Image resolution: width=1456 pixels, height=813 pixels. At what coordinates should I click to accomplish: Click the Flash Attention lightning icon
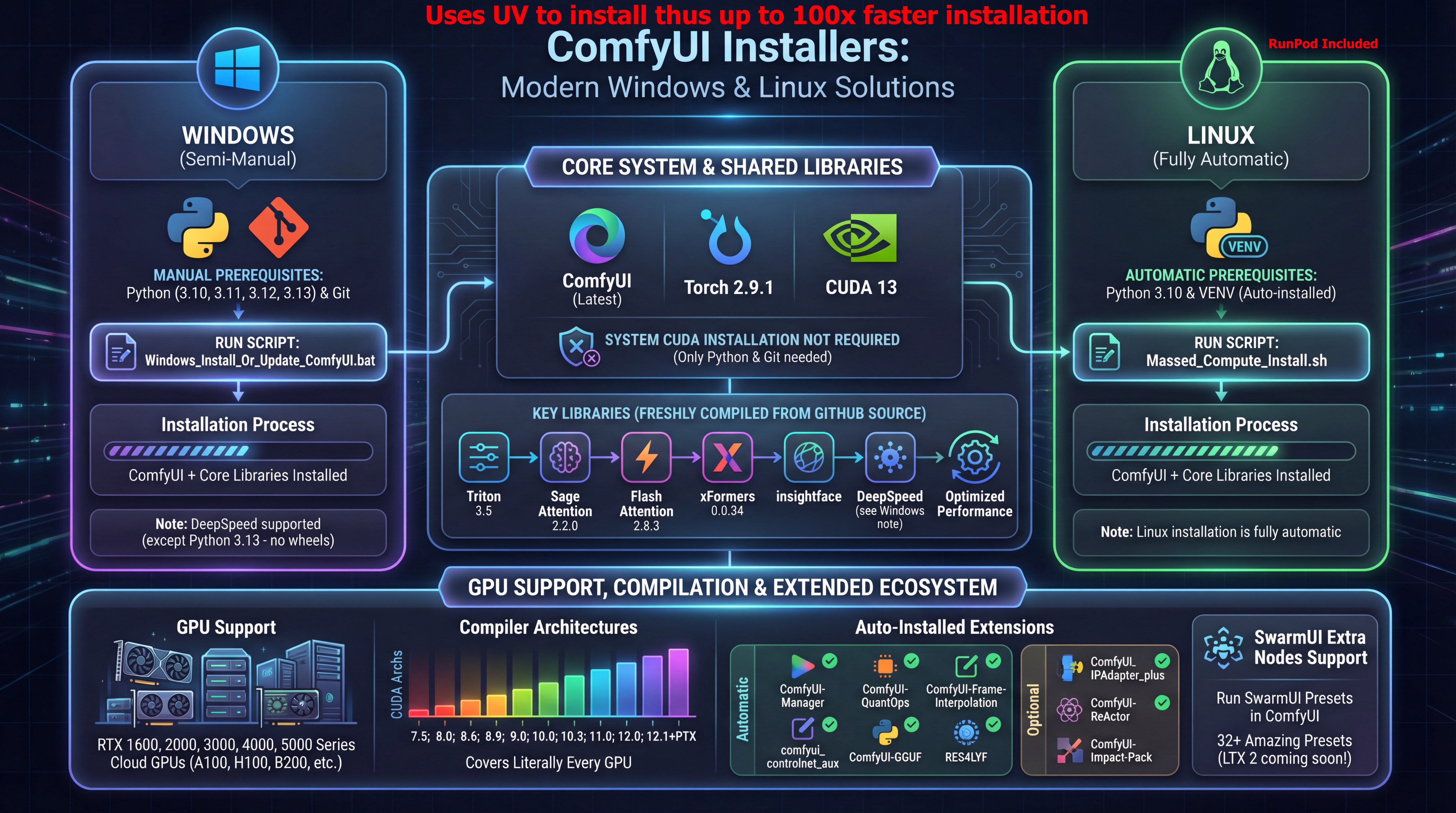[x=646, y=457]
